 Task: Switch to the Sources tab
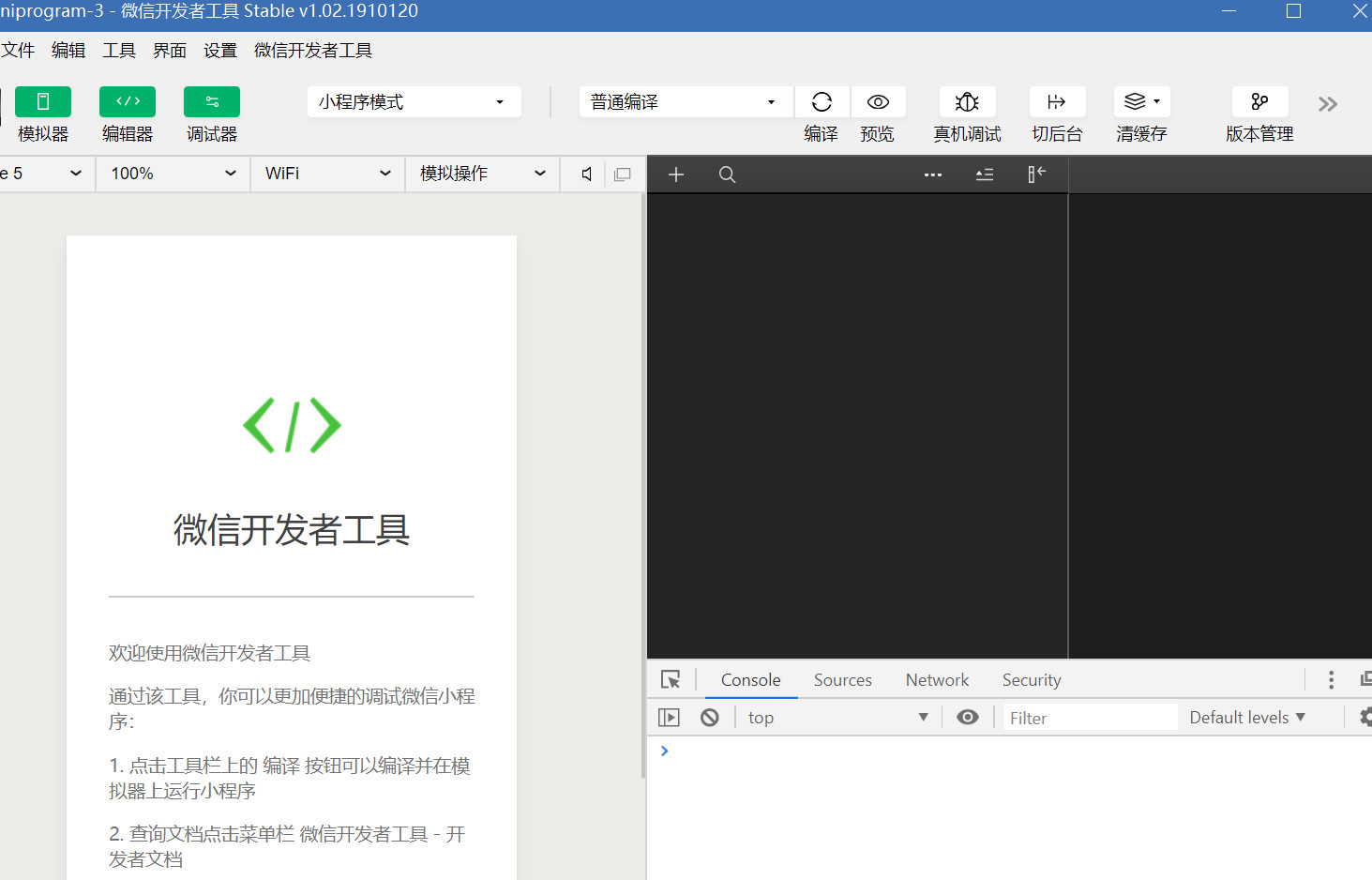842,680
